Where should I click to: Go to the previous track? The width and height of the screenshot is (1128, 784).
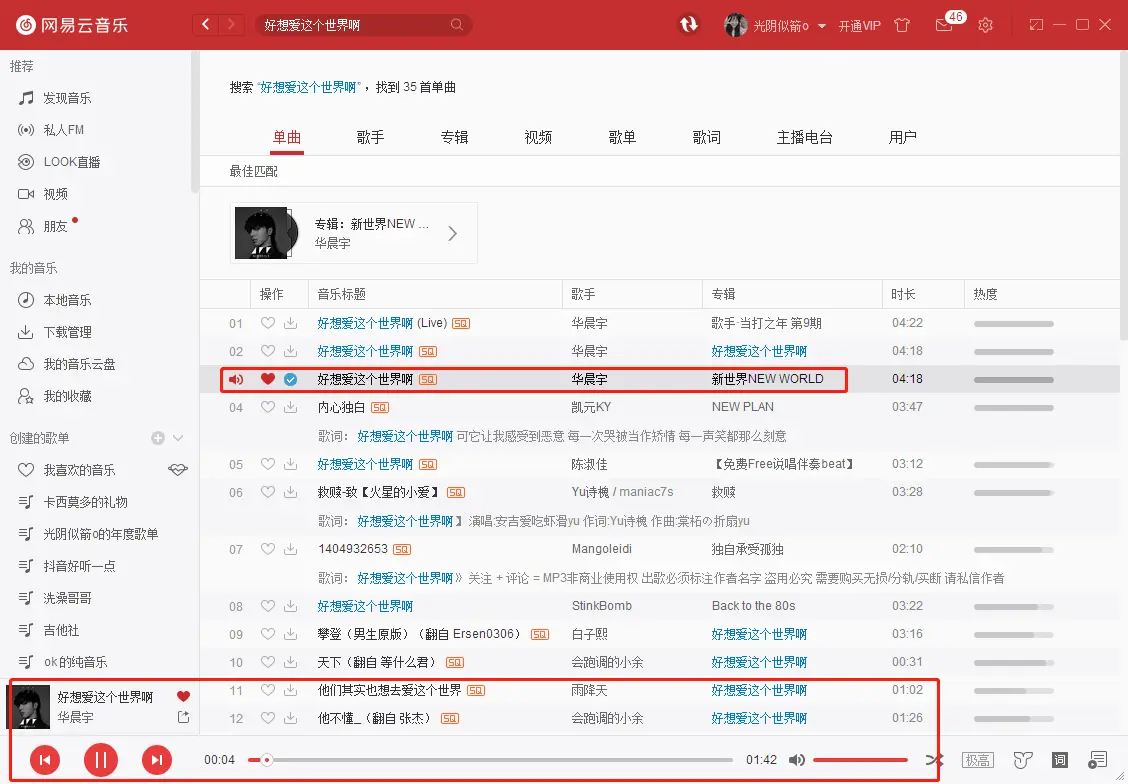click(x=45, y=760)
